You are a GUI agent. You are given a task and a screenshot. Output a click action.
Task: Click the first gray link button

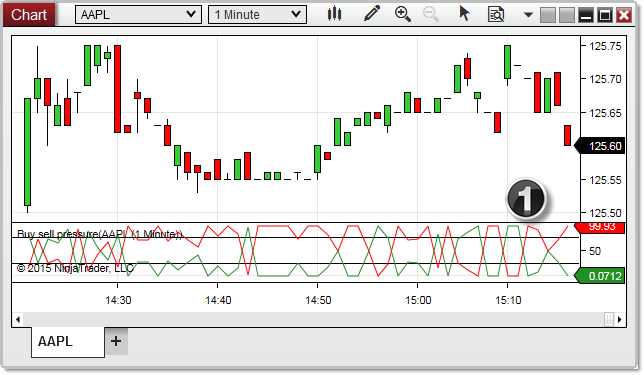pos(547,16)
